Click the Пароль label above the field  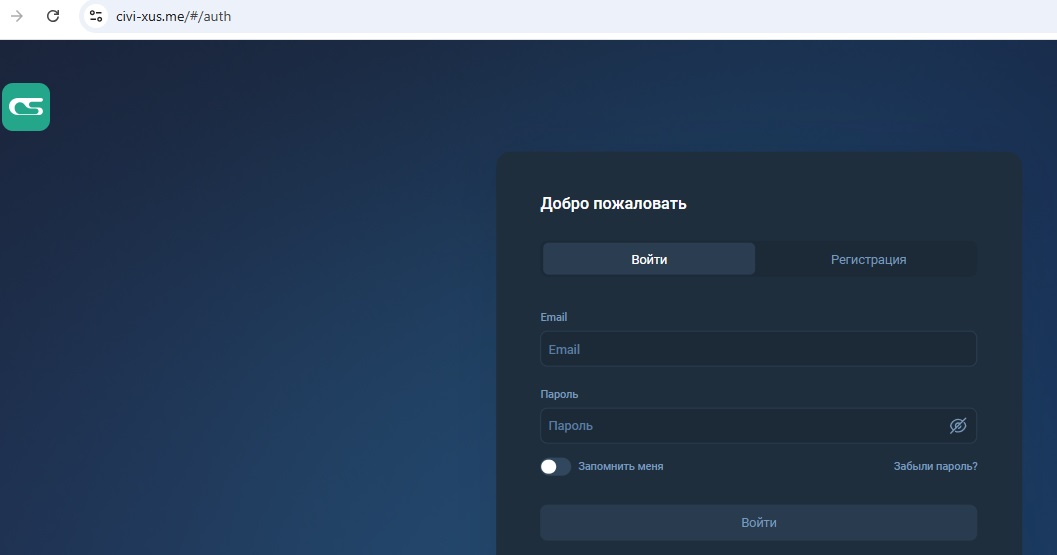click(559, 394)
